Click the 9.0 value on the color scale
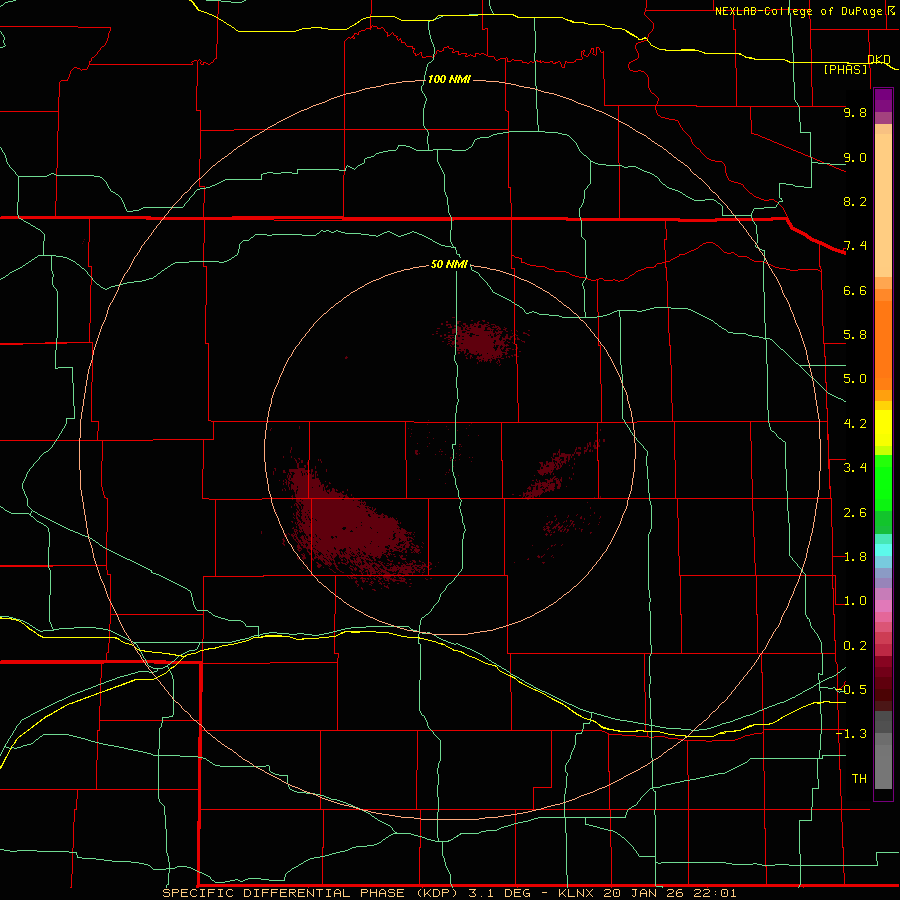The width and height of the screenshot is (900, 900). [x=855, y=157]
